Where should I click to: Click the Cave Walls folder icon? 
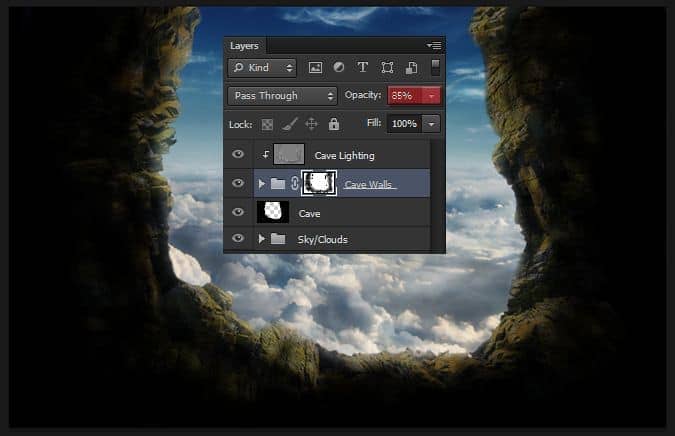tap(278, 184)
